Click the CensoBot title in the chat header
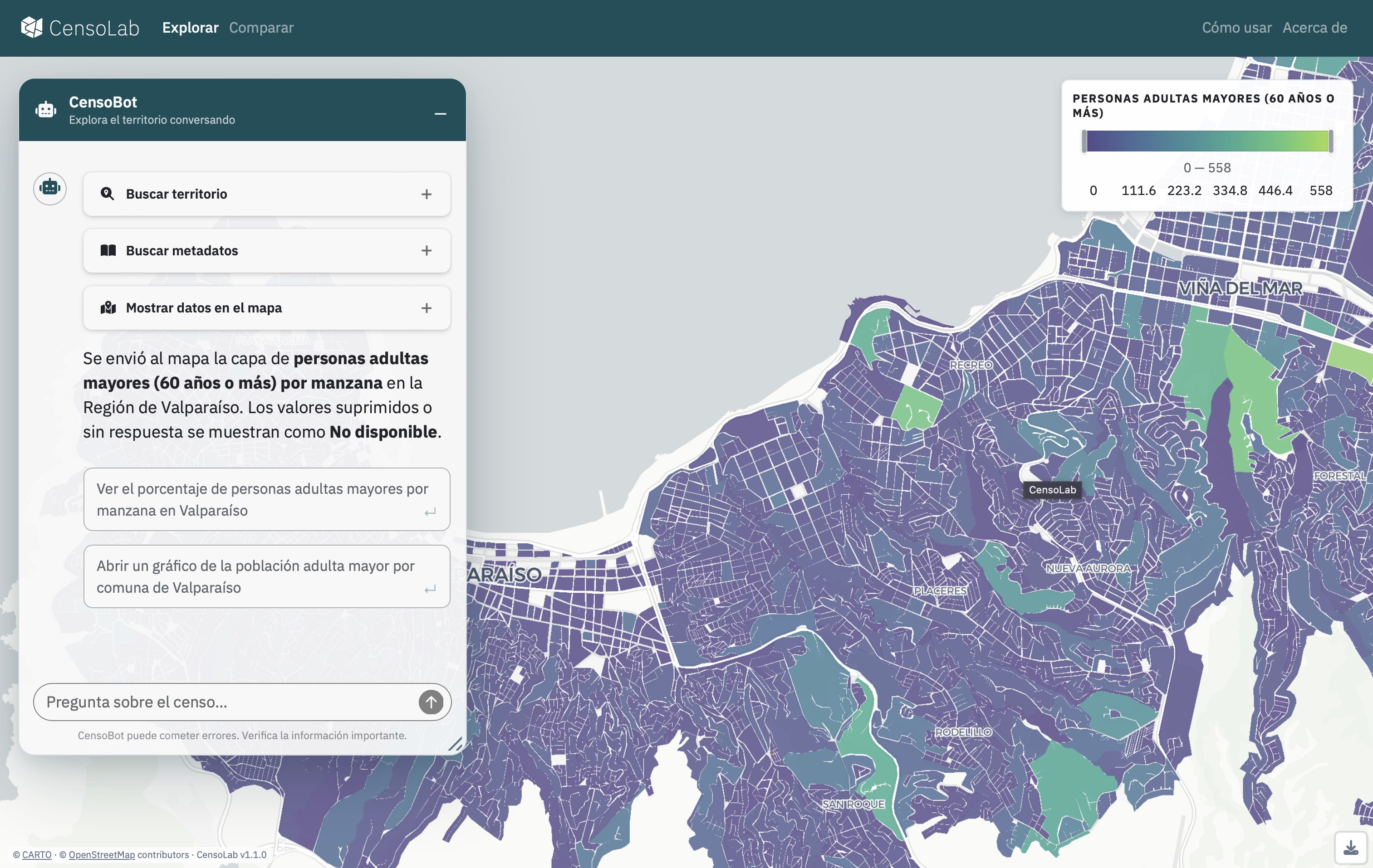The image size is (1373, 868). [x=103, y=102]
